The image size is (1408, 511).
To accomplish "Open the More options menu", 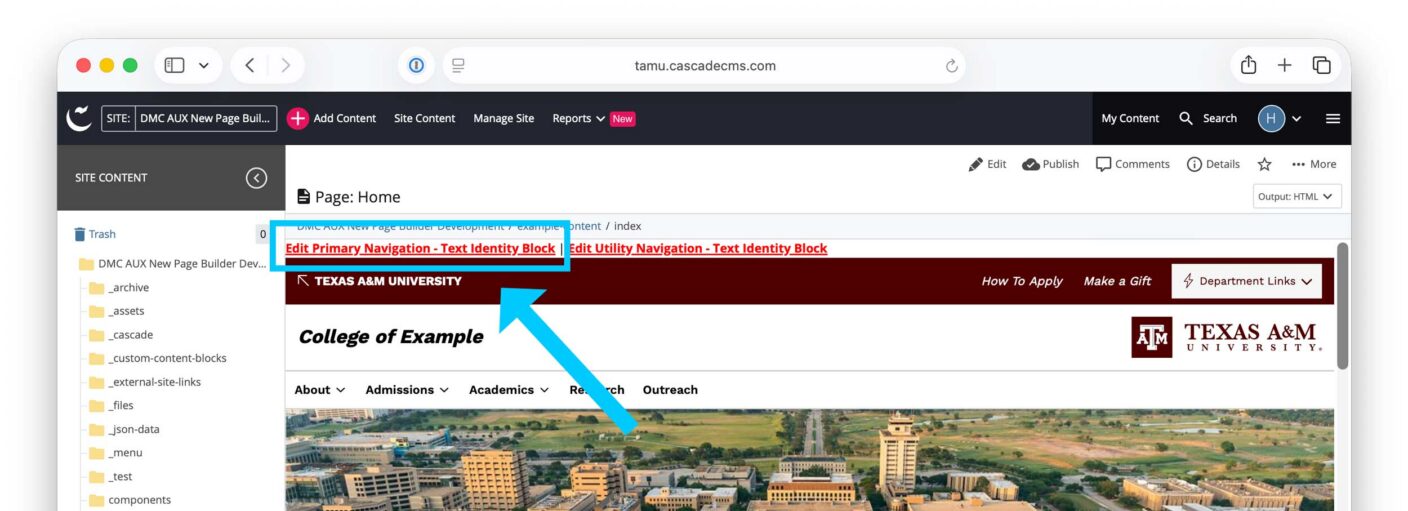I will click(1314, 164).
